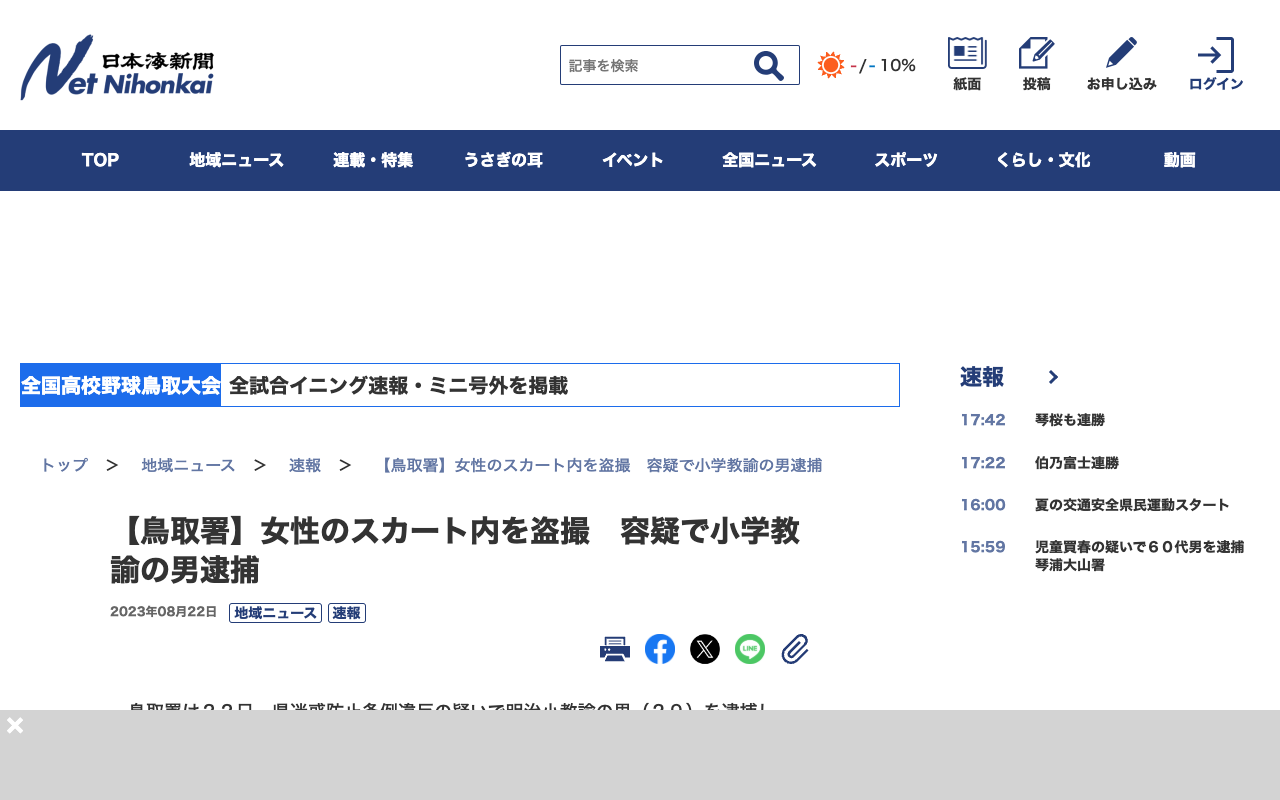Click the 速報 article tag
The height and width of the screenshot is (800, 1280).
click(x=347, y=613)
